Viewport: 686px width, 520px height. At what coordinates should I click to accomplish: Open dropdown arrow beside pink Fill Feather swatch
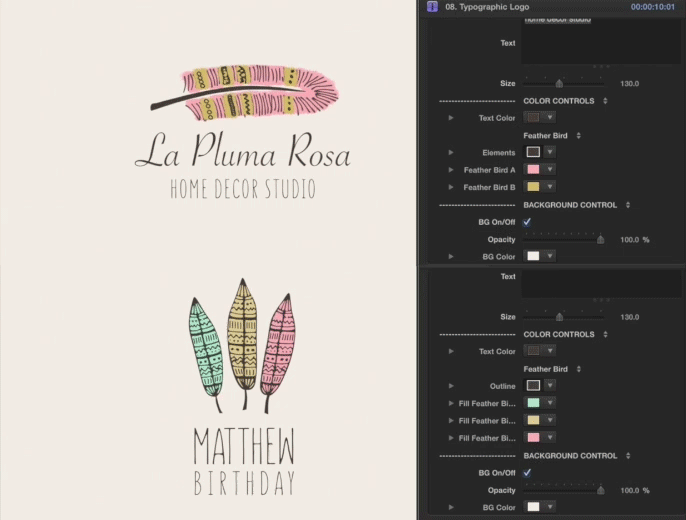549,438
